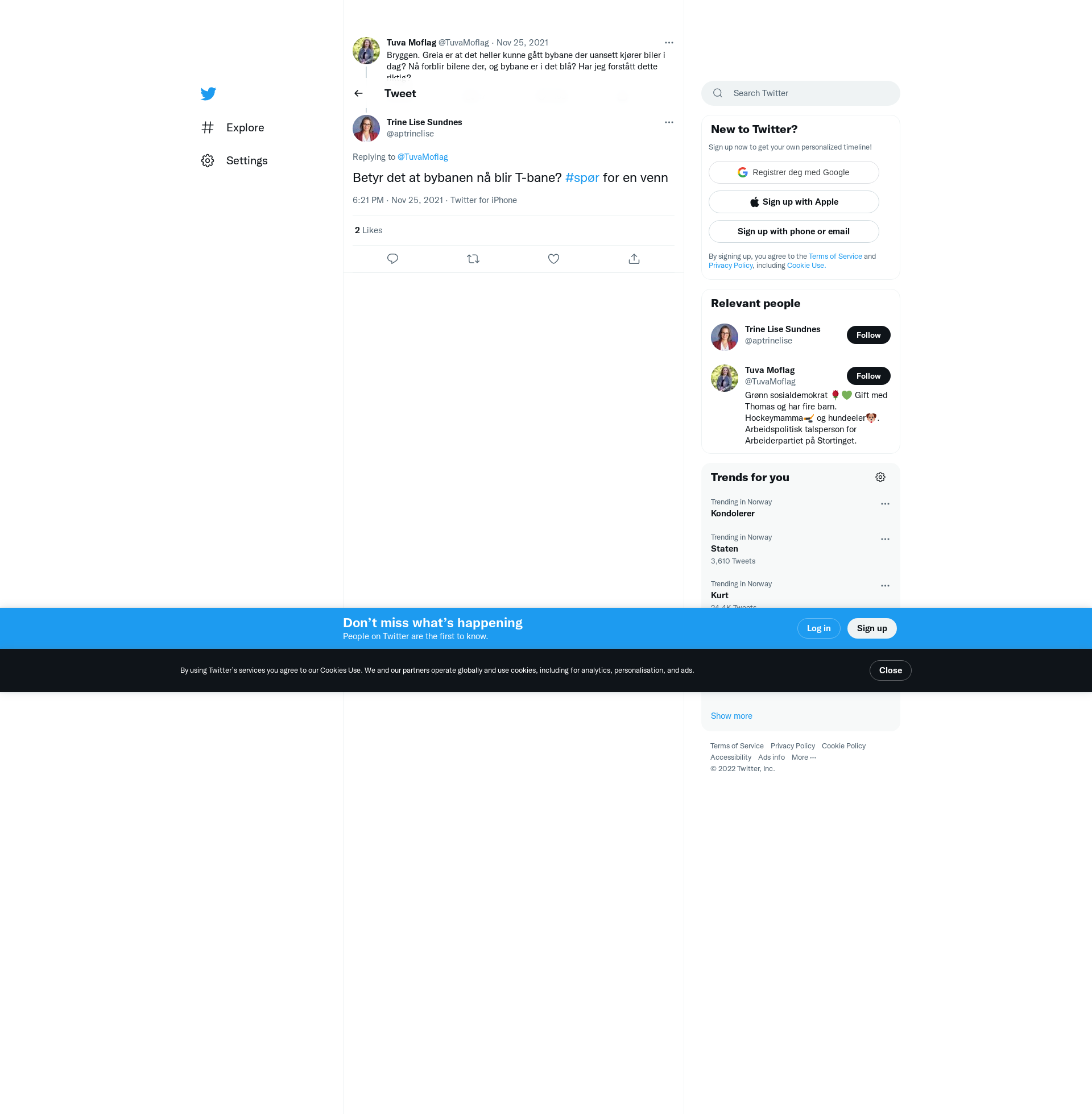Expand options for Kondolerer trend
The width and height of the screenshot is (1092, 1114).
coord(884,503)
